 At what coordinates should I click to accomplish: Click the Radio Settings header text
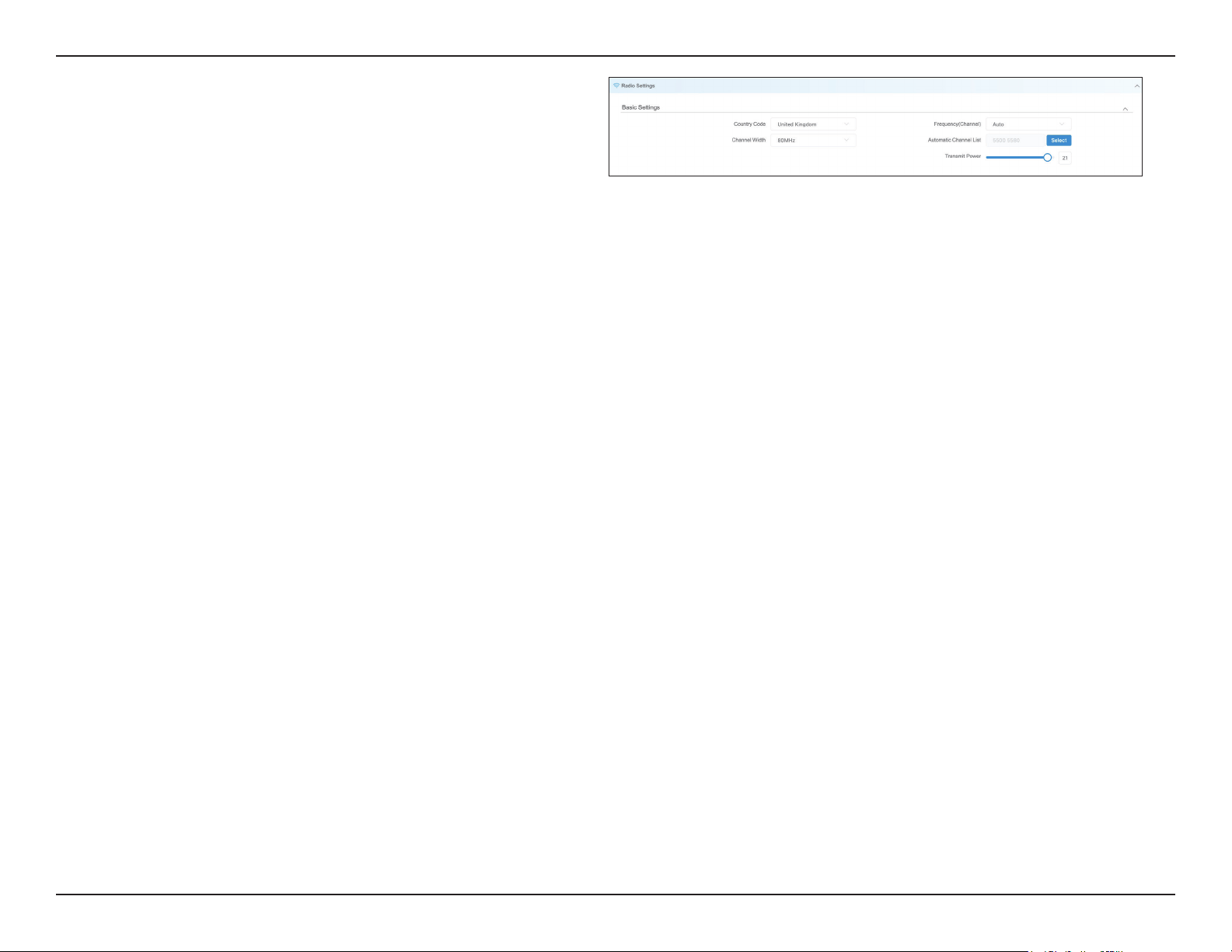click(638, 85)
